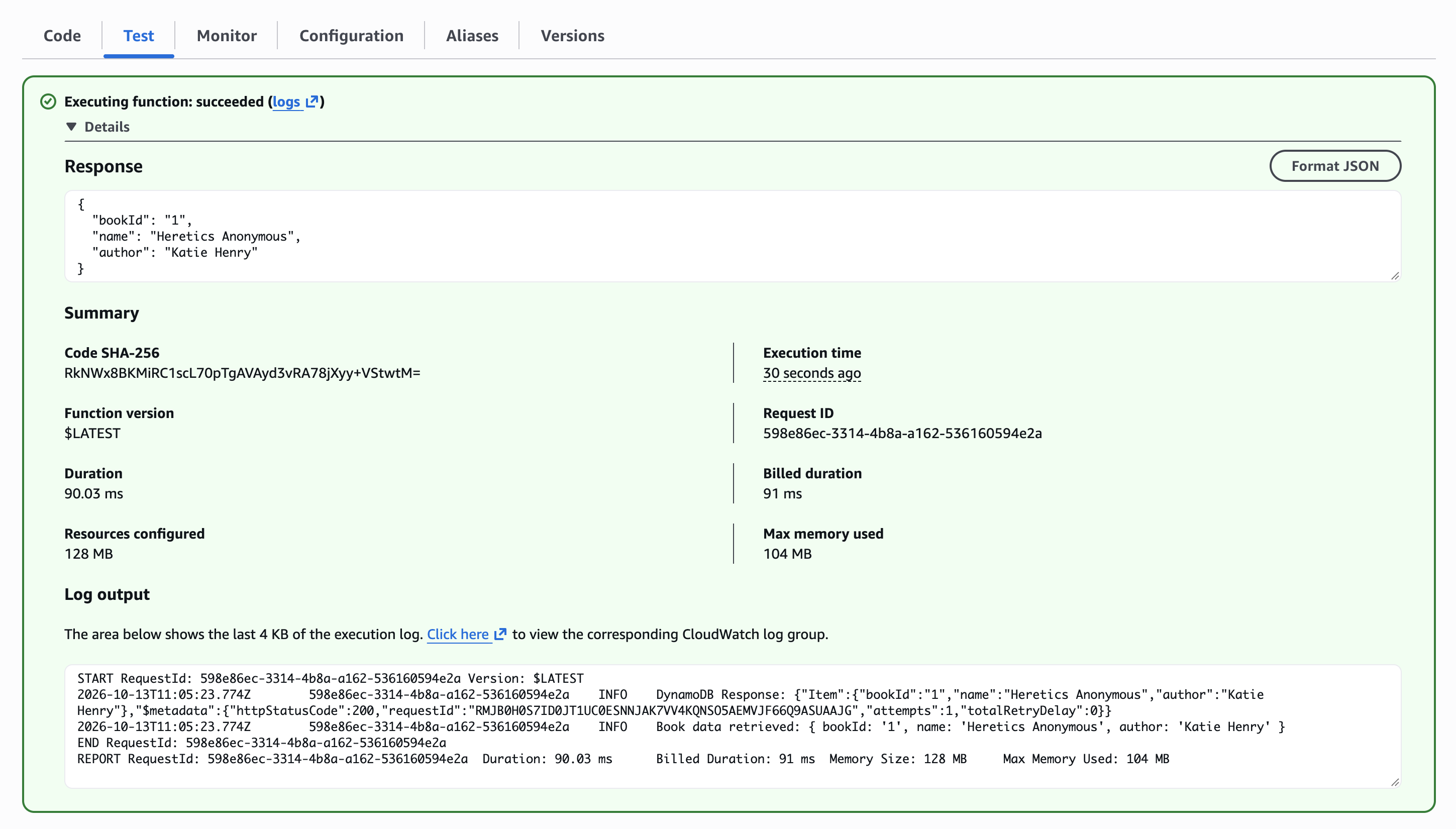Click the Request ID value 598e86ec-3314-4b8a-a162-536160594e2a
This screenshot has height=829, width=1456.
(902, 433)
